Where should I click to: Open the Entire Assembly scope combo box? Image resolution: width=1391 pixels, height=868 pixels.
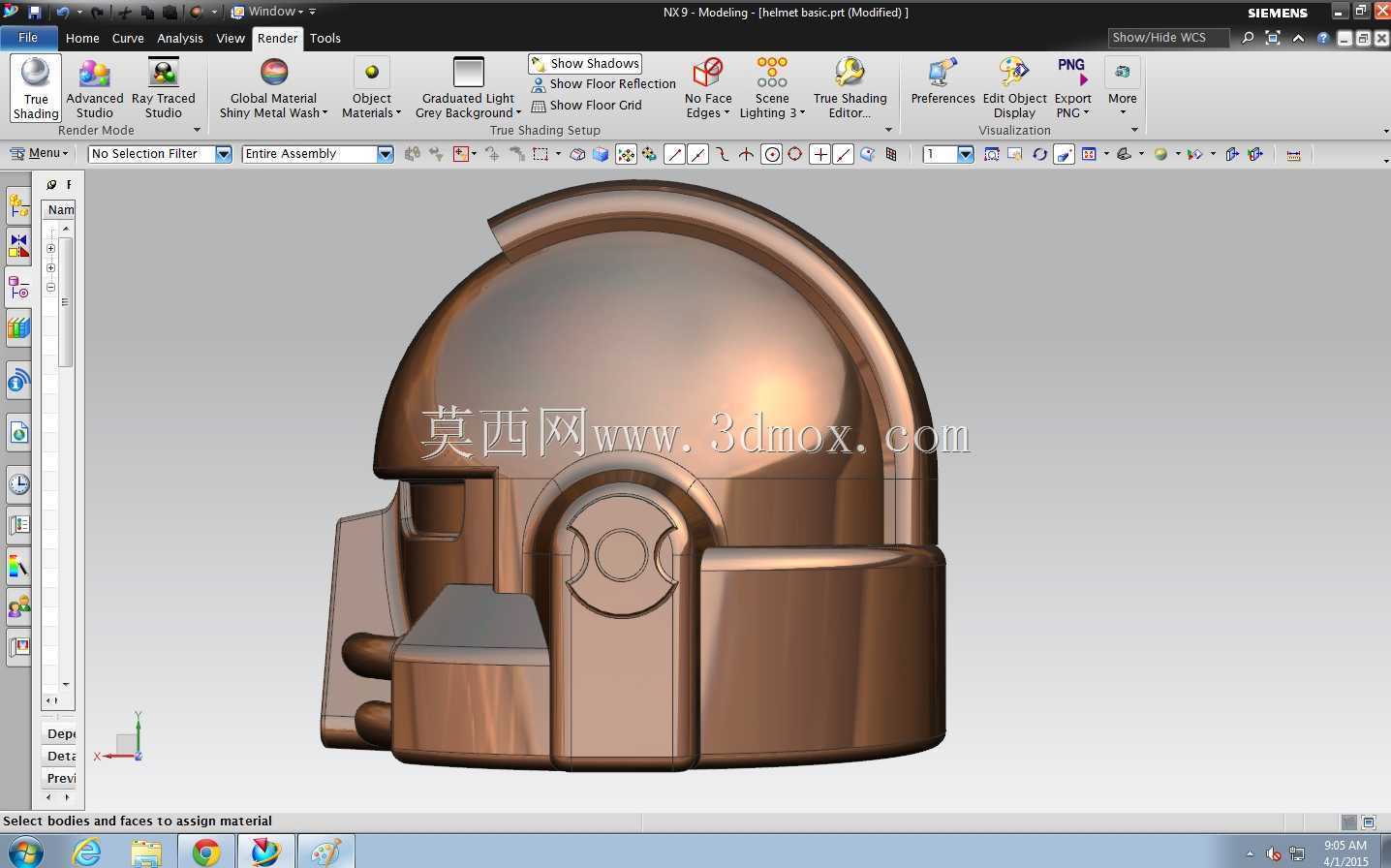click(x=318, y=154)
